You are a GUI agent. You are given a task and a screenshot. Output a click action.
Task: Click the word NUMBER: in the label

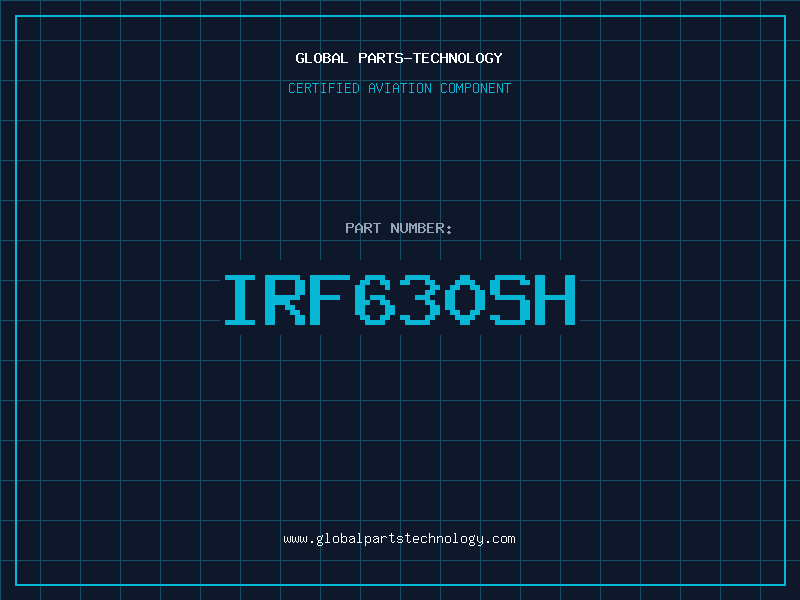click(x=422, y=228)
